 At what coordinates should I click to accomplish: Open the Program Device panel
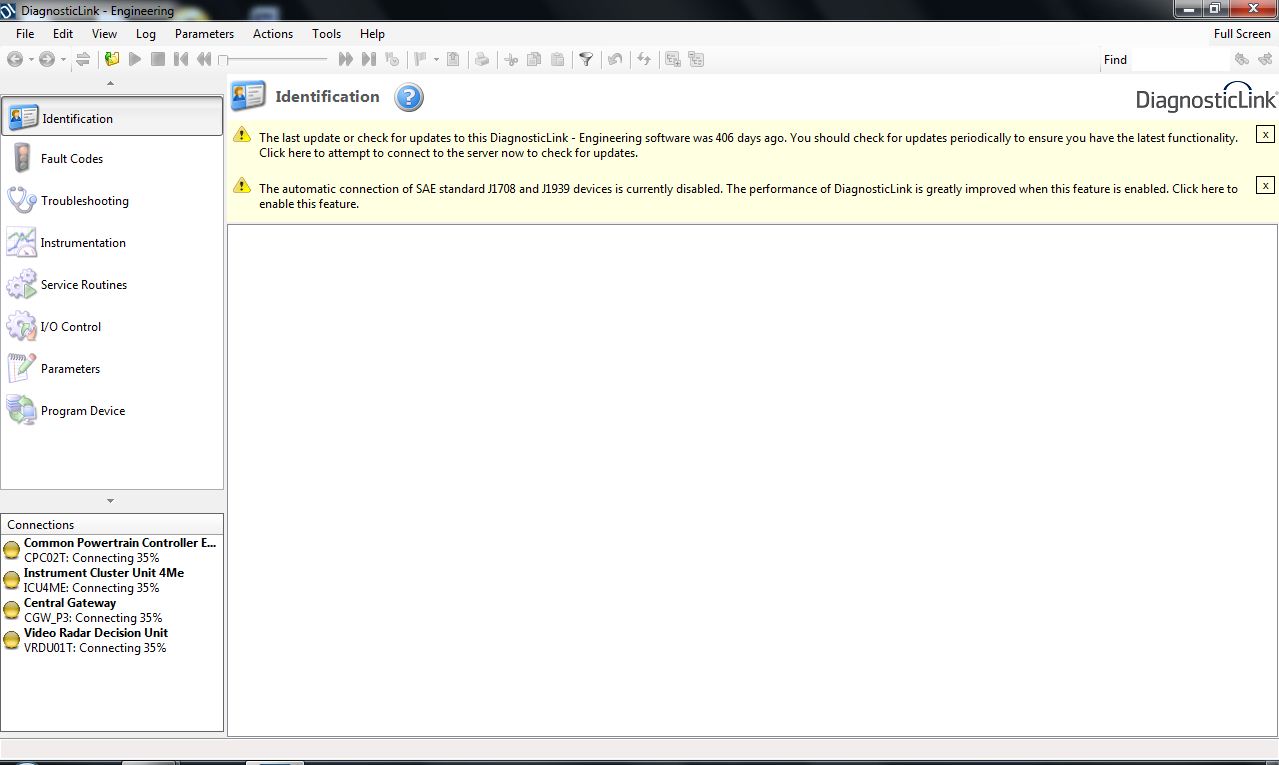pyautogui.click(x=112, y=411)
